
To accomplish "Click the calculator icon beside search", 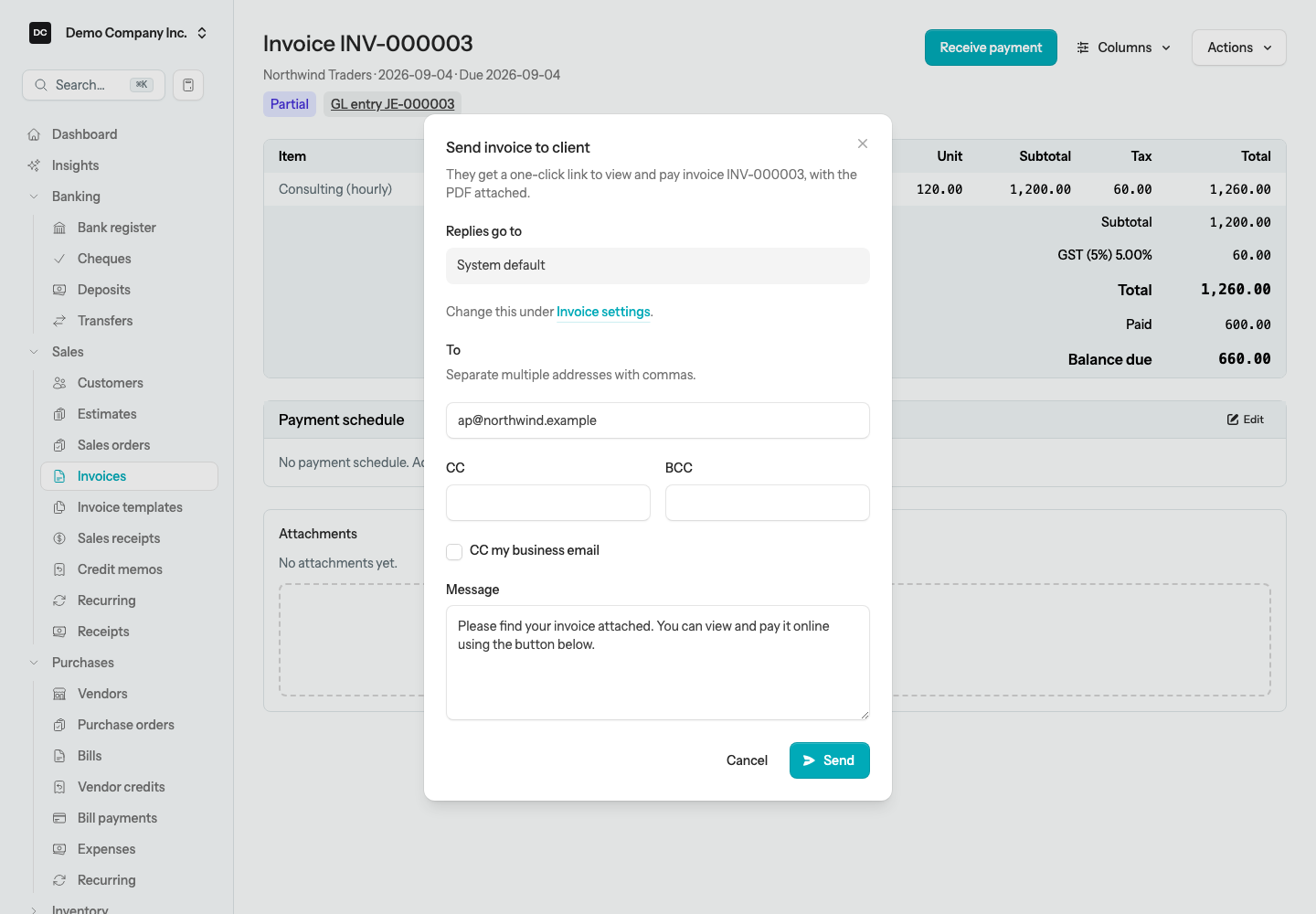I will pos(188,85).
